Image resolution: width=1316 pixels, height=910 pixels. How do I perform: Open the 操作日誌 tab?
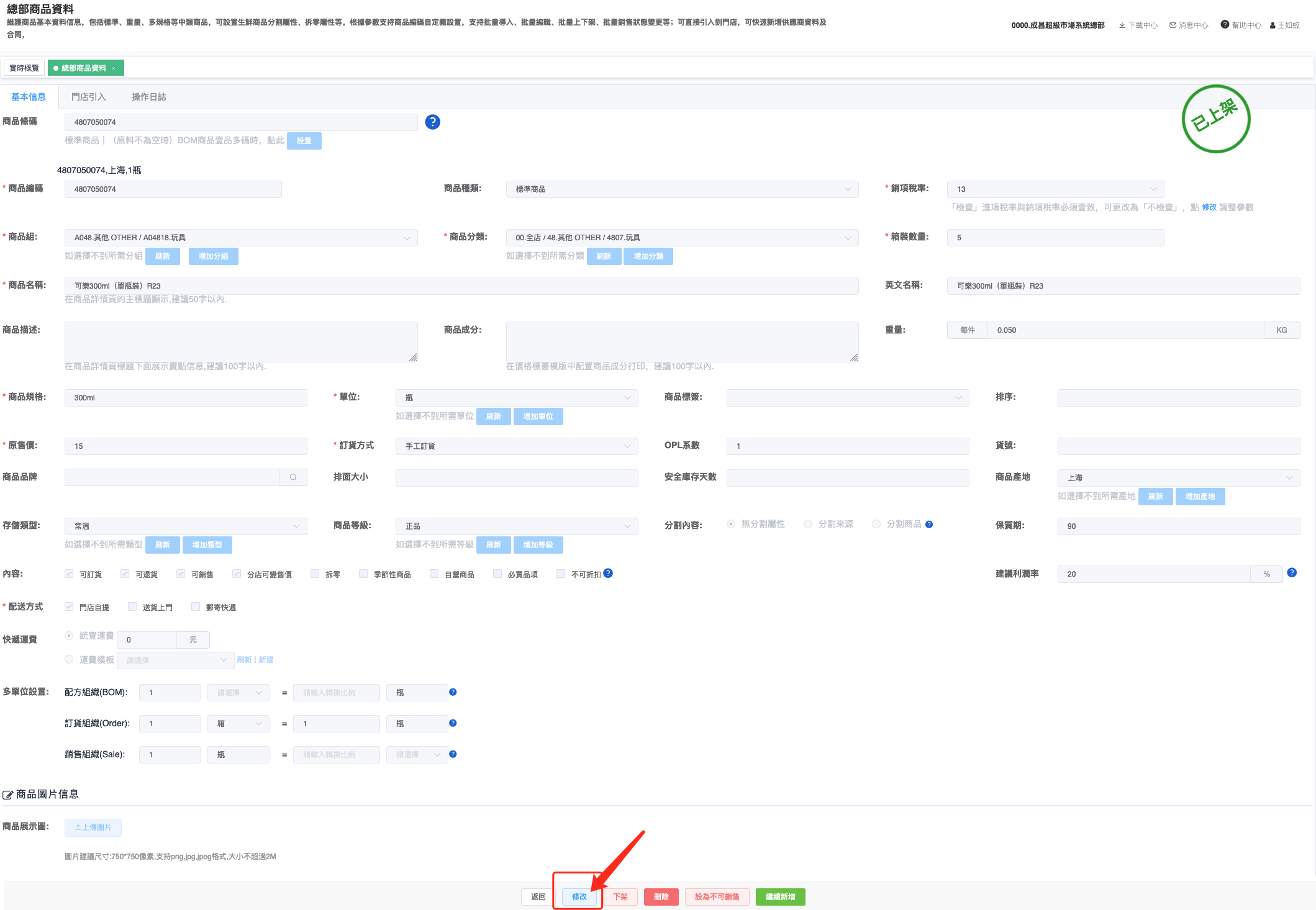tap(148, 97)
